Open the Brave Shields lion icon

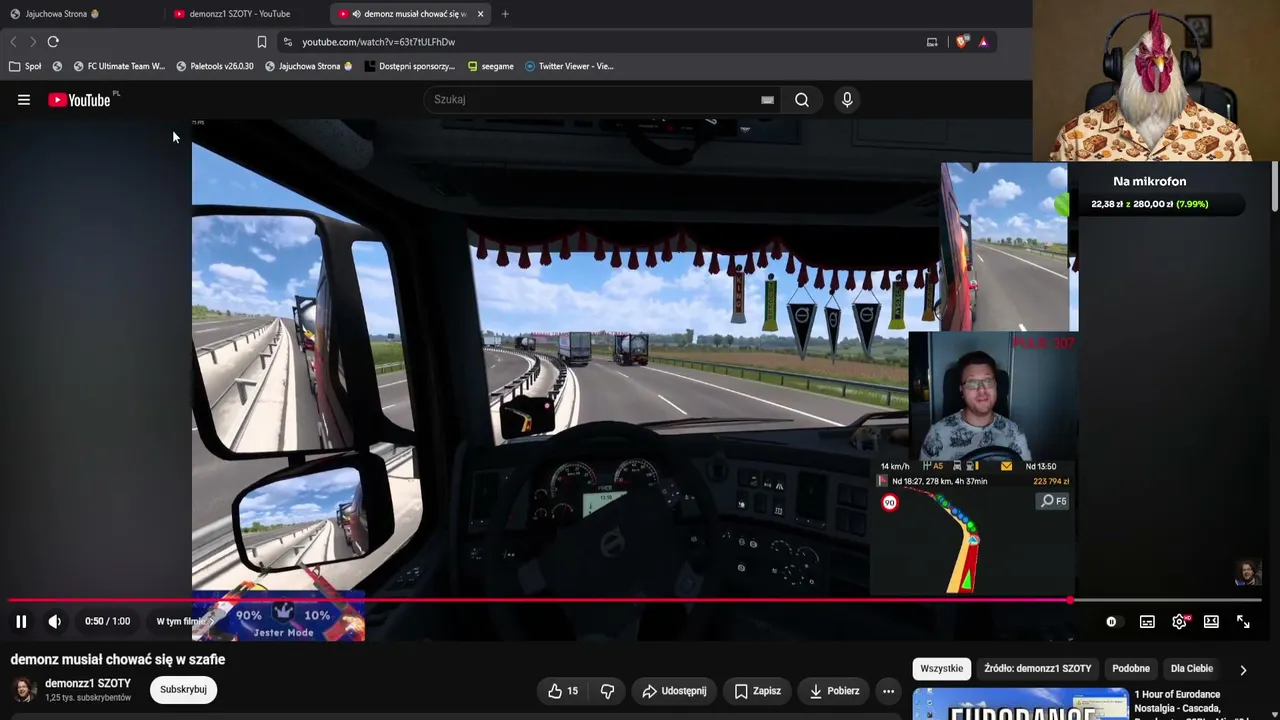tap(962, 42)
